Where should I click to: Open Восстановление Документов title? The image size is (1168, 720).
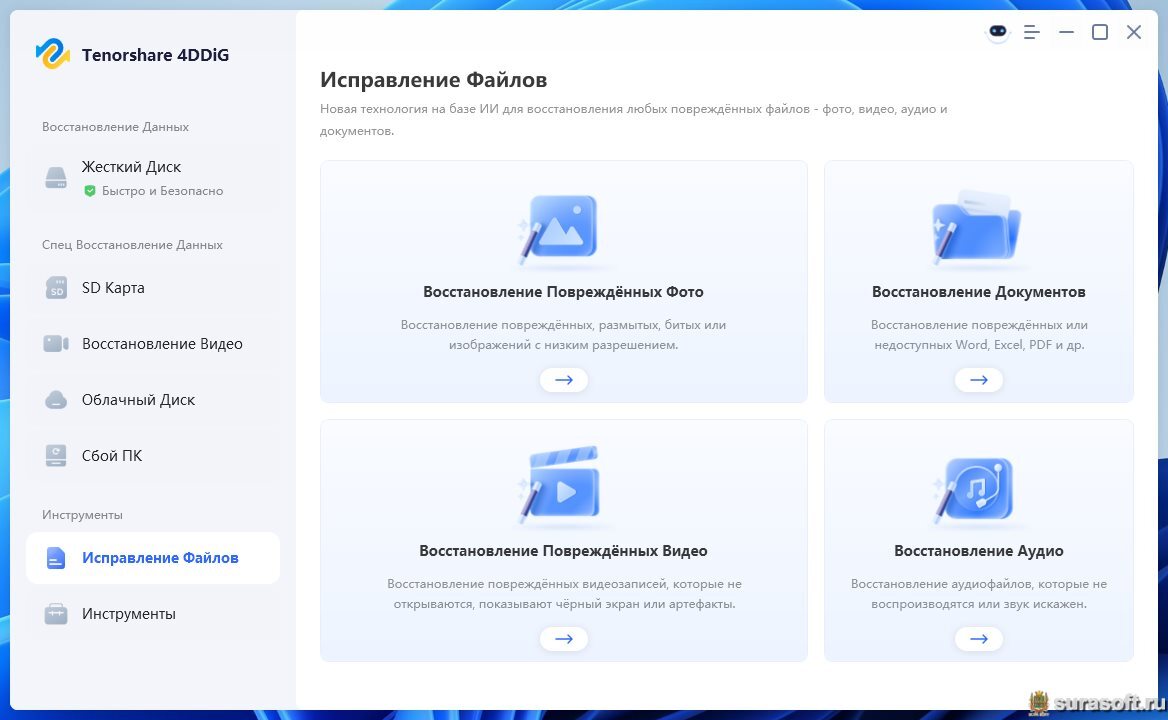[979, 292]
